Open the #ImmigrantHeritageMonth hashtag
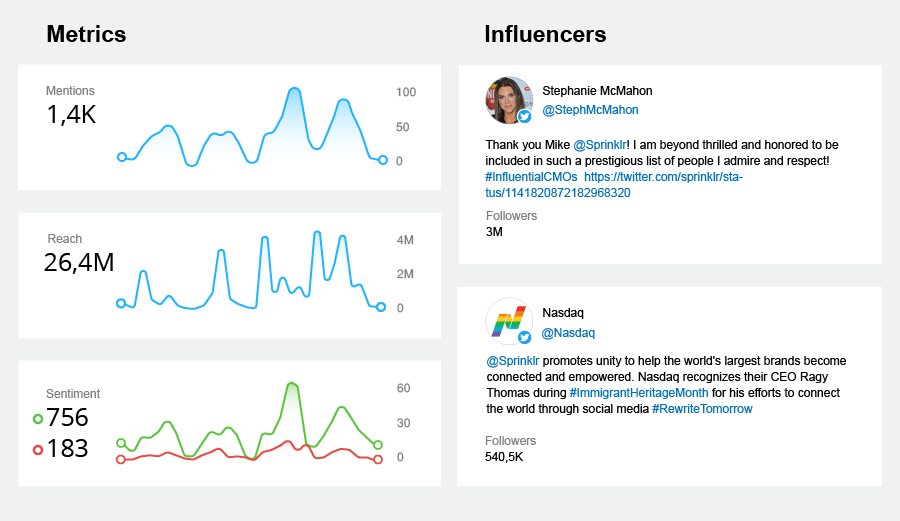 pos(639,393)
